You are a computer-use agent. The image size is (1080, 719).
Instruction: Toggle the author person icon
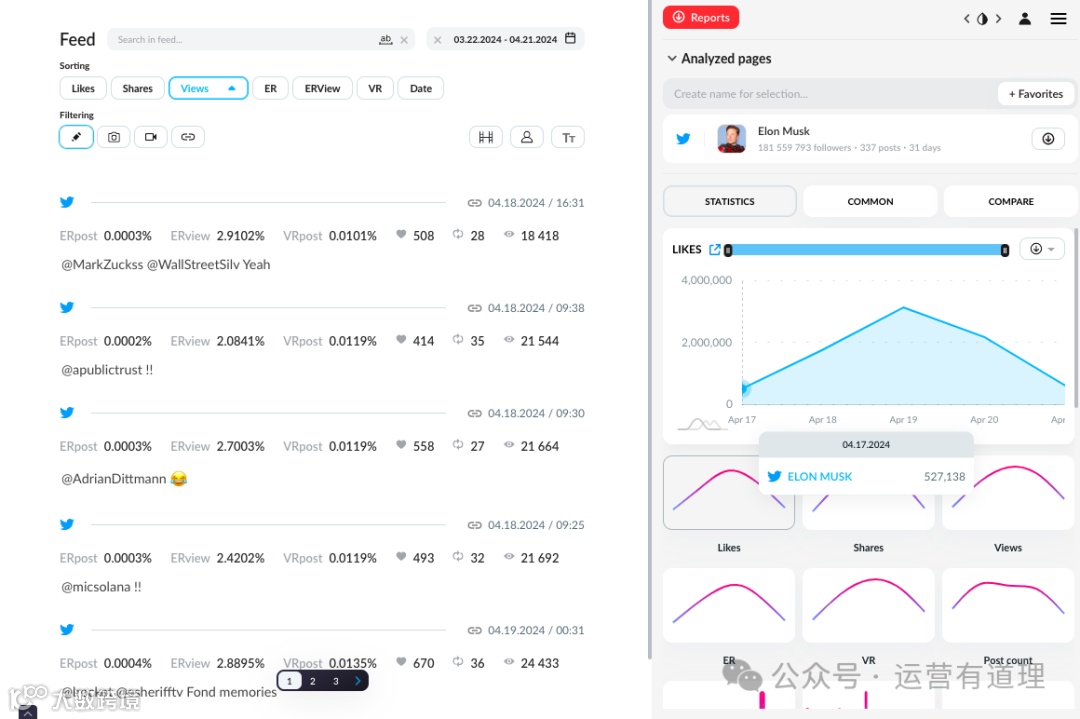point(527,137)
